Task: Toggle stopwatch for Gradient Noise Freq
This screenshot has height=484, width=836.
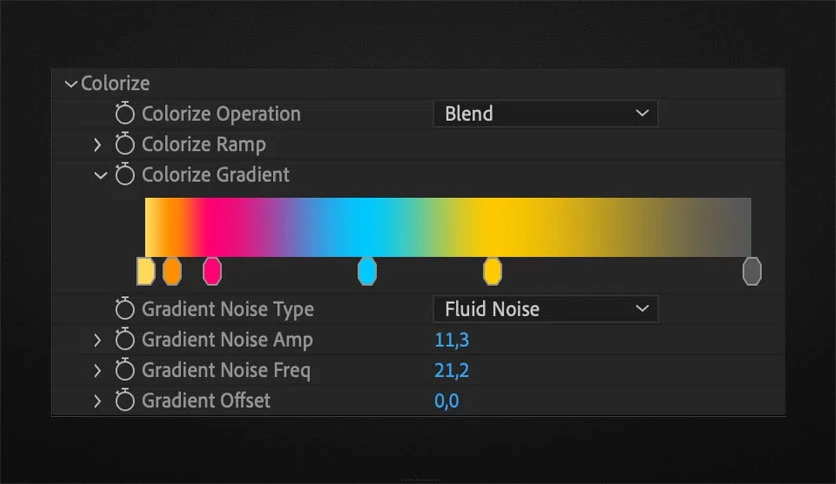Action: click(125, 369)
